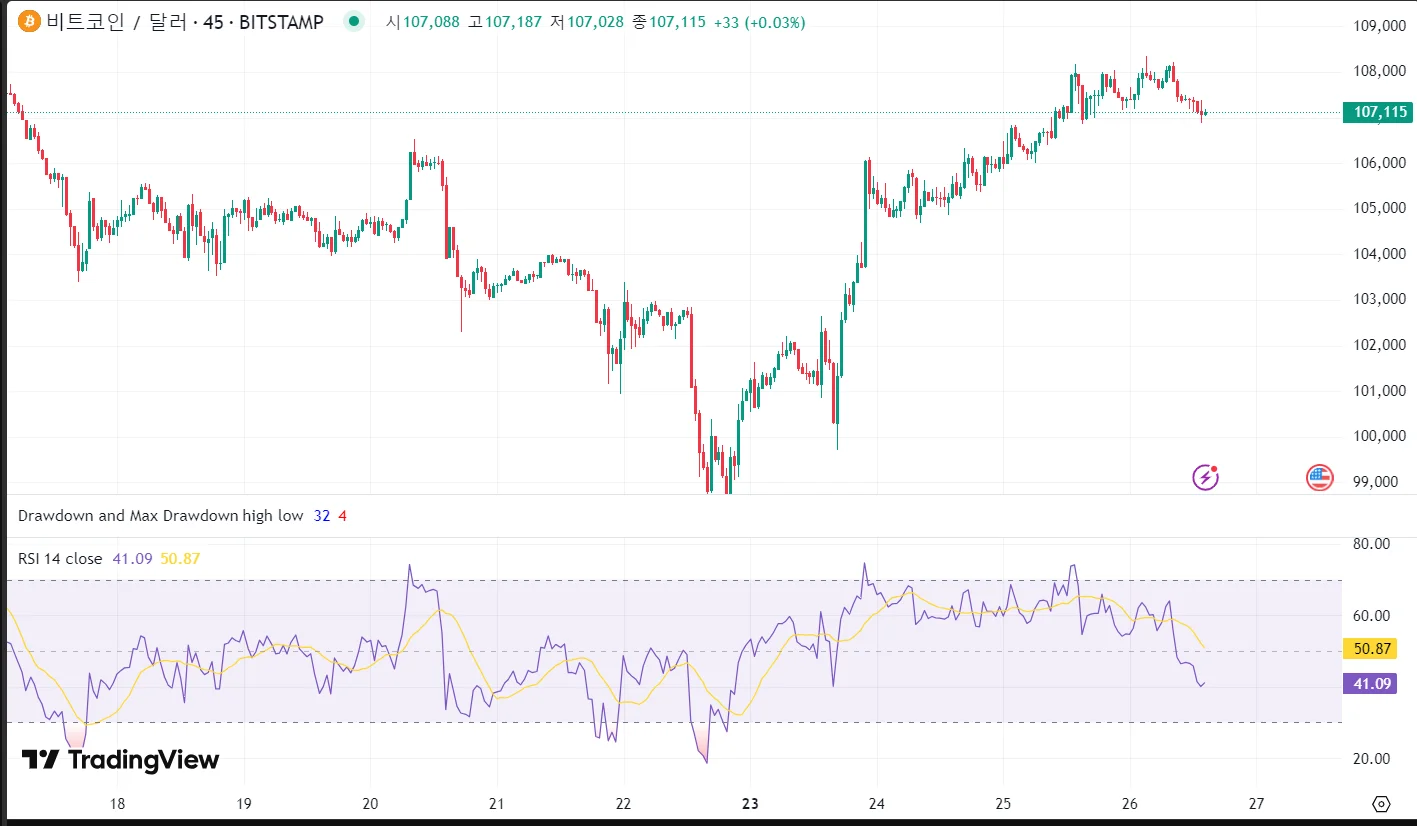This screenshot has height=826, width=1417.
Task: Click the BITSTAMP symbol title text
Action: click(185, 22)
